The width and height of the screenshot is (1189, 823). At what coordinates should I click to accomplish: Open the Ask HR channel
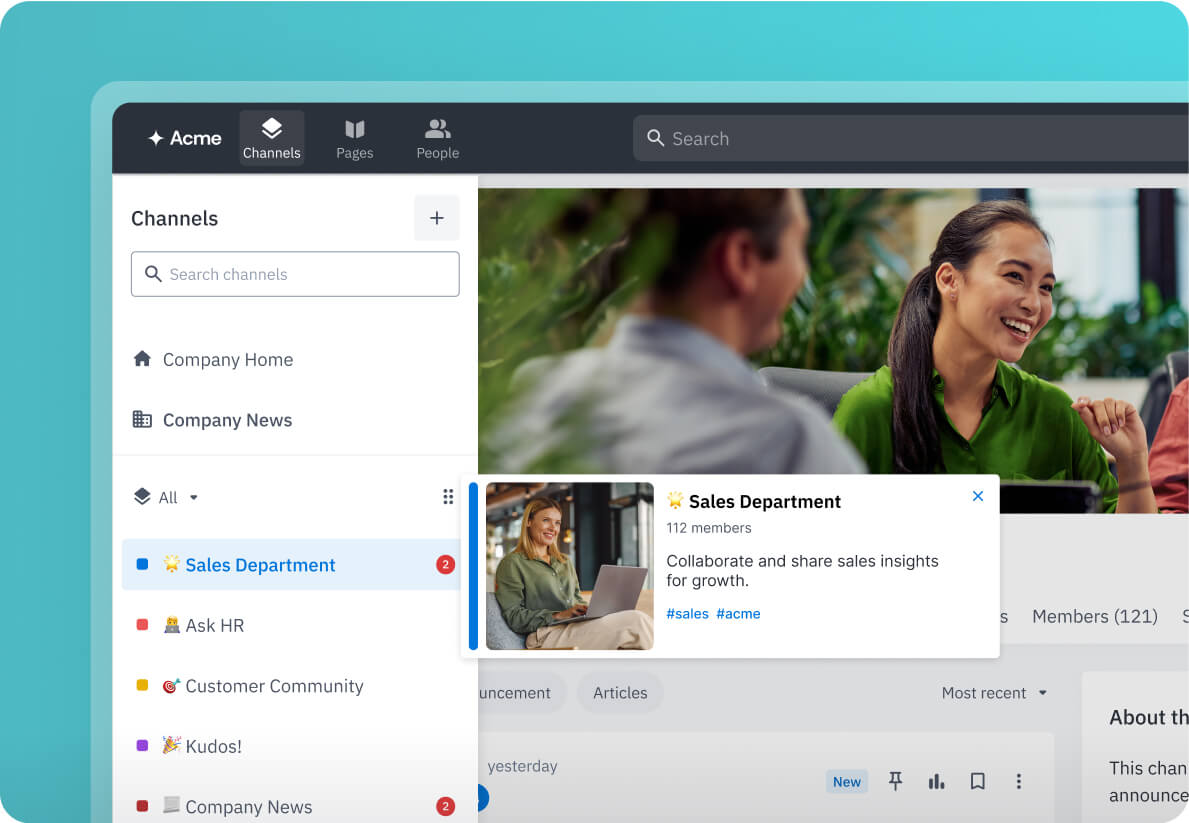[214, 625]
